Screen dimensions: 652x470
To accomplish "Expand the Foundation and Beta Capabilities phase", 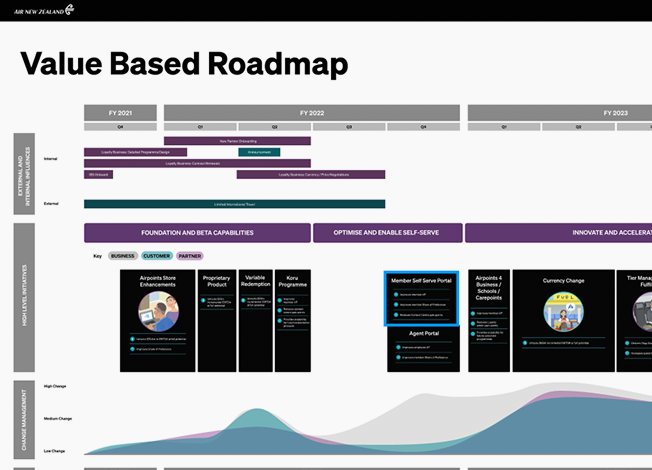I will [197, 233].
